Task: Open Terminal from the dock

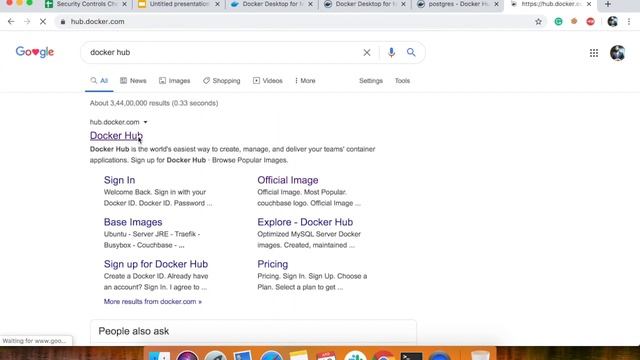Action: coord(411,357)
